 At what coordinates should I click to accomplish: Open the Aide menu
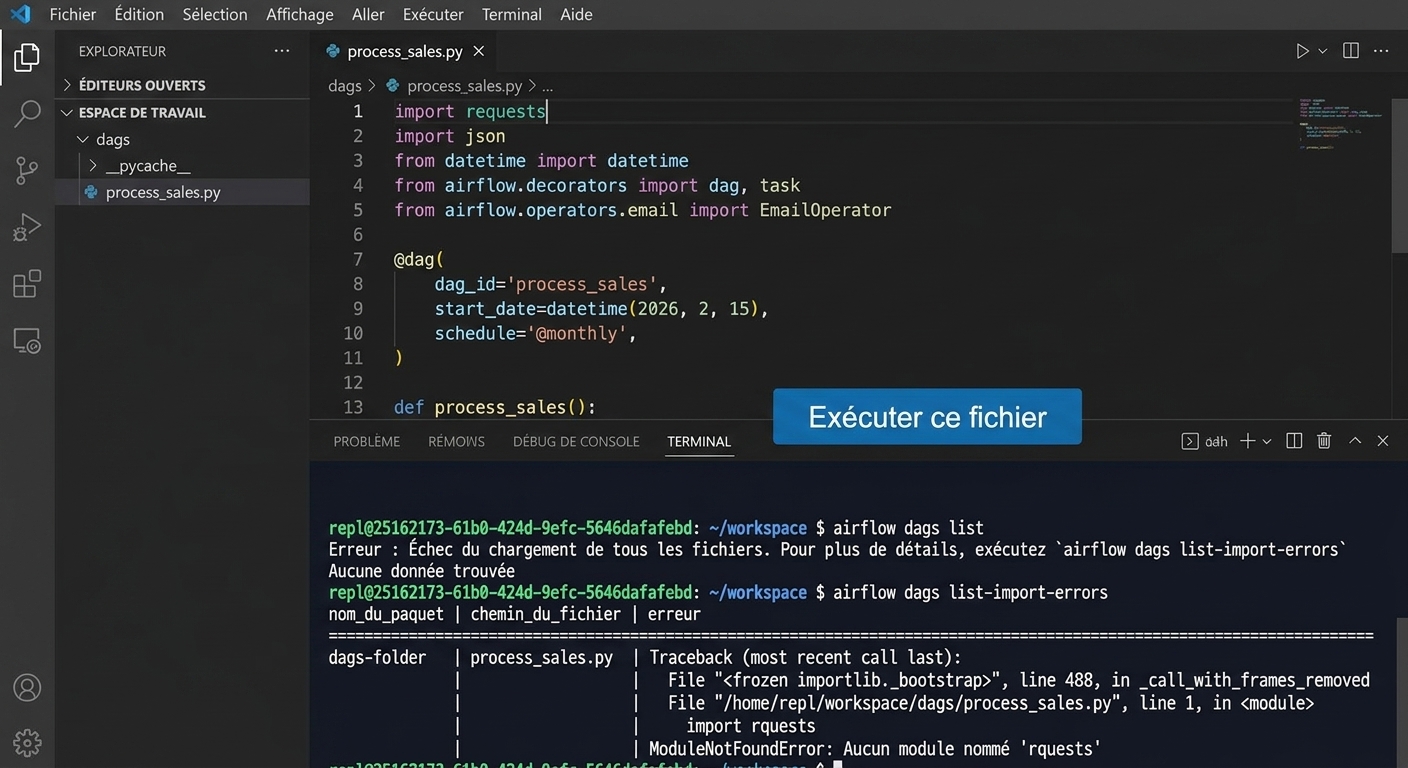(576, 14)
